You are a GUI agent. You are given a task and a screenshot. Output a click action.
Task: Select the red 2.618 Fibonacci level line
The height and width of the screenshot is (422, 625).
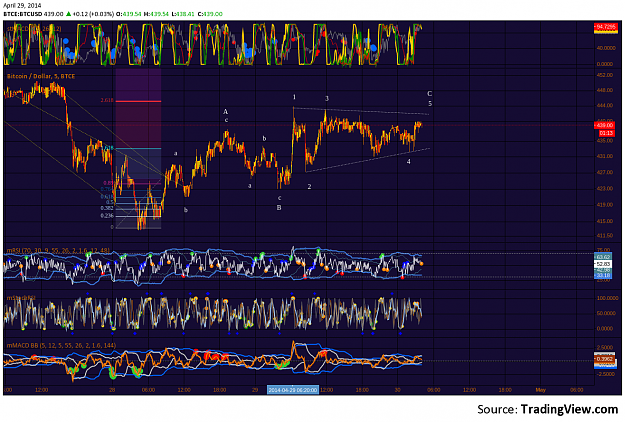coord(138,101)
